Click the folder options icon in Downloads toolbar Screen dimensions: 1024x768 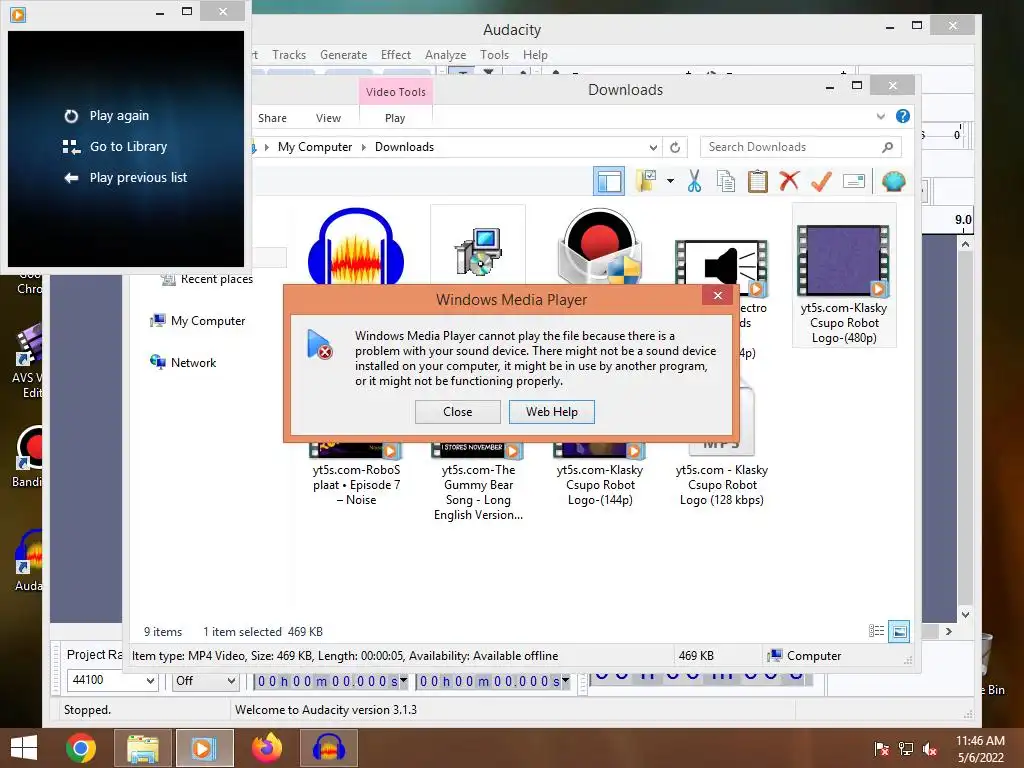click(647, 181)
